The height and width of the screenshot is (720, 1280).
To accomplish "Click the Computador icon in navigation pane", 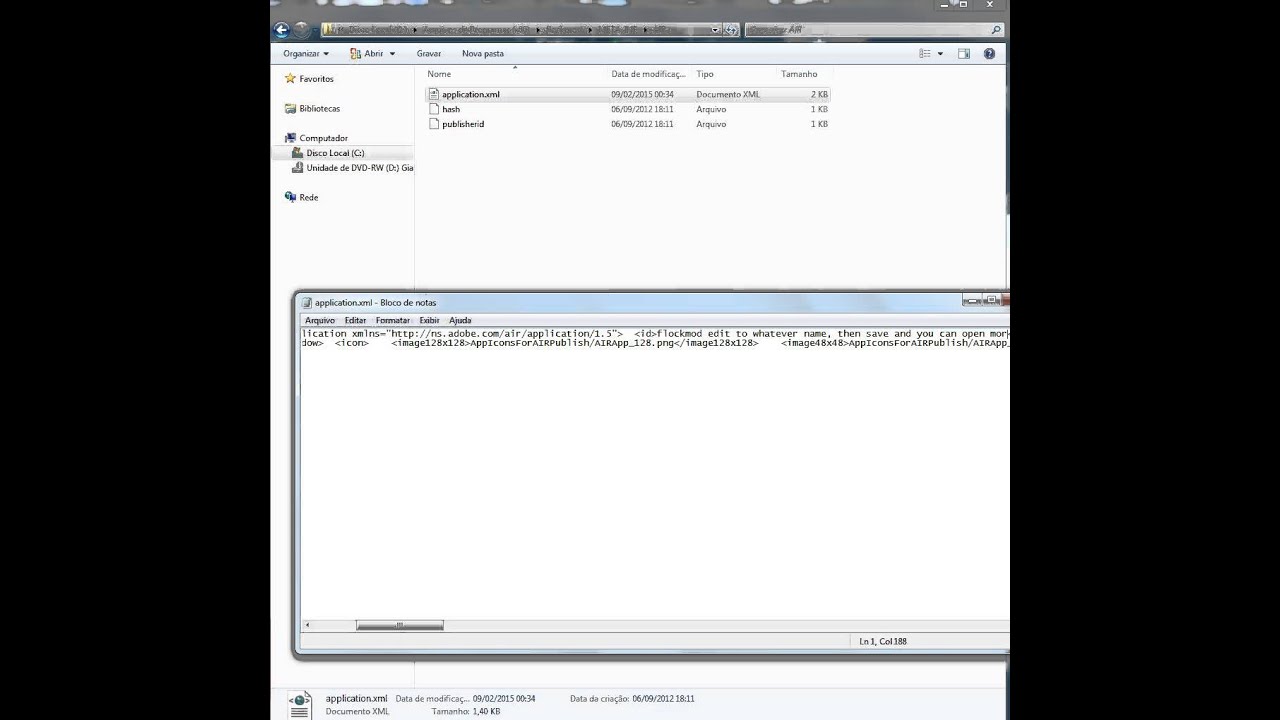I will coord(290,138).
